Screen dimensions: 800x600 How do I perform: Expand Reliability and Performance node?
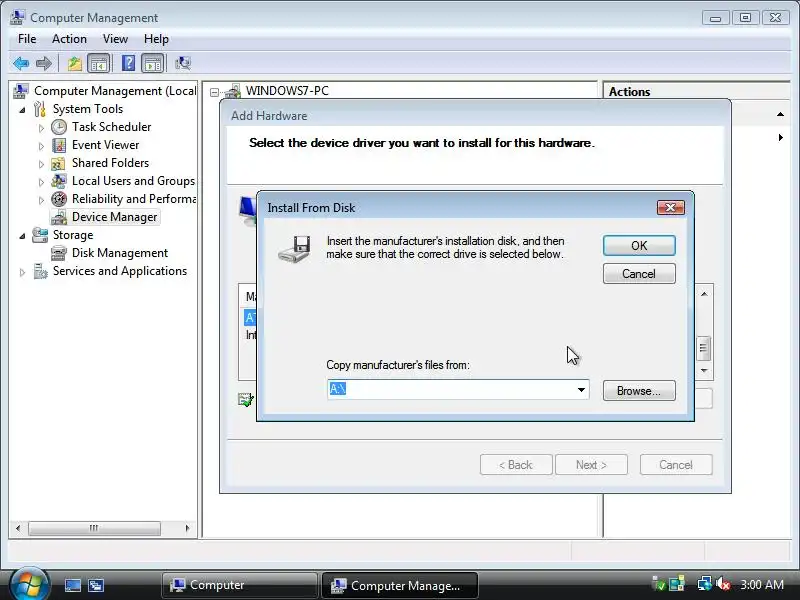pos(41,200)
